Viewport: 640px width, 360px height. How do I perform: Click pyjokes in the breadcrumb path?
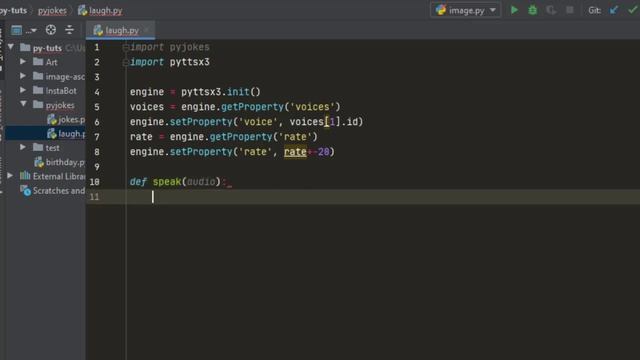coord(52,11)
